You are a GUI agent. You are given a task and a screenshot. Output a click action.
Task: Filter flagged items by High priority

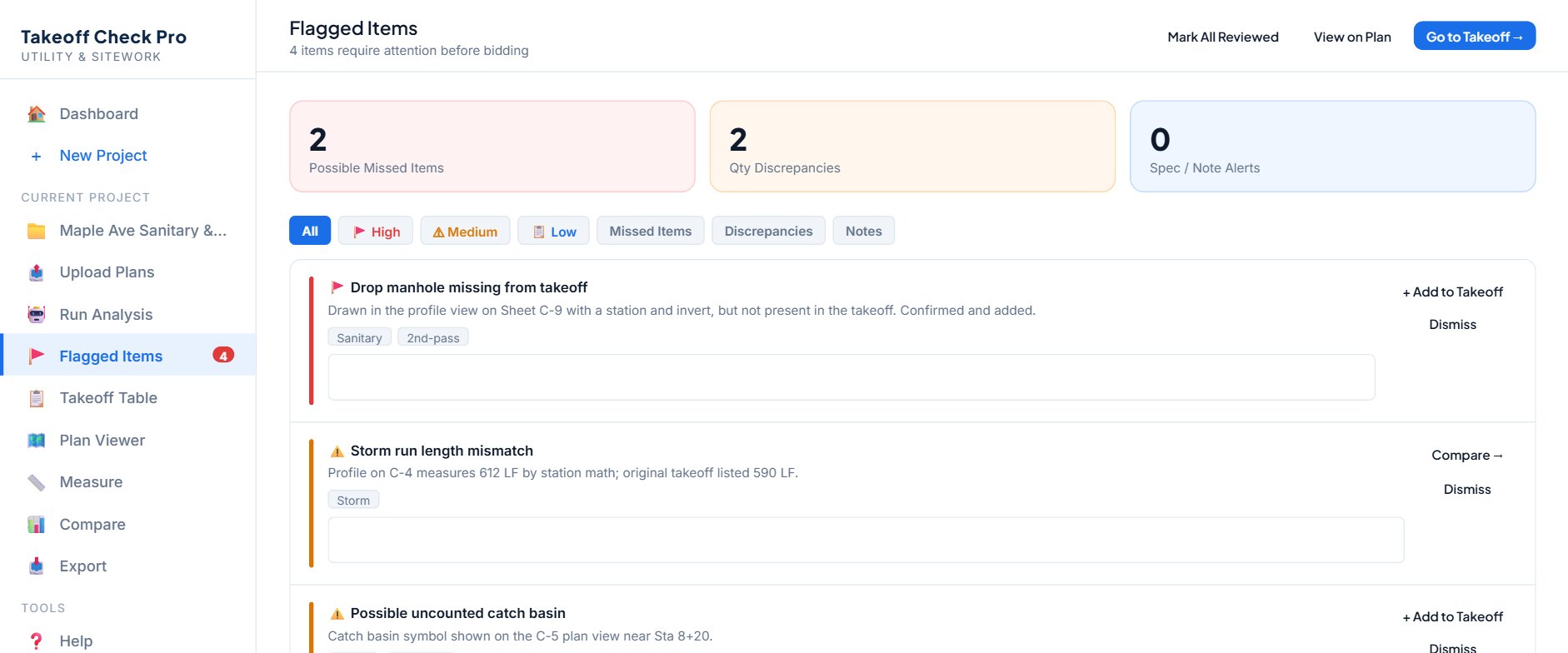376,231
